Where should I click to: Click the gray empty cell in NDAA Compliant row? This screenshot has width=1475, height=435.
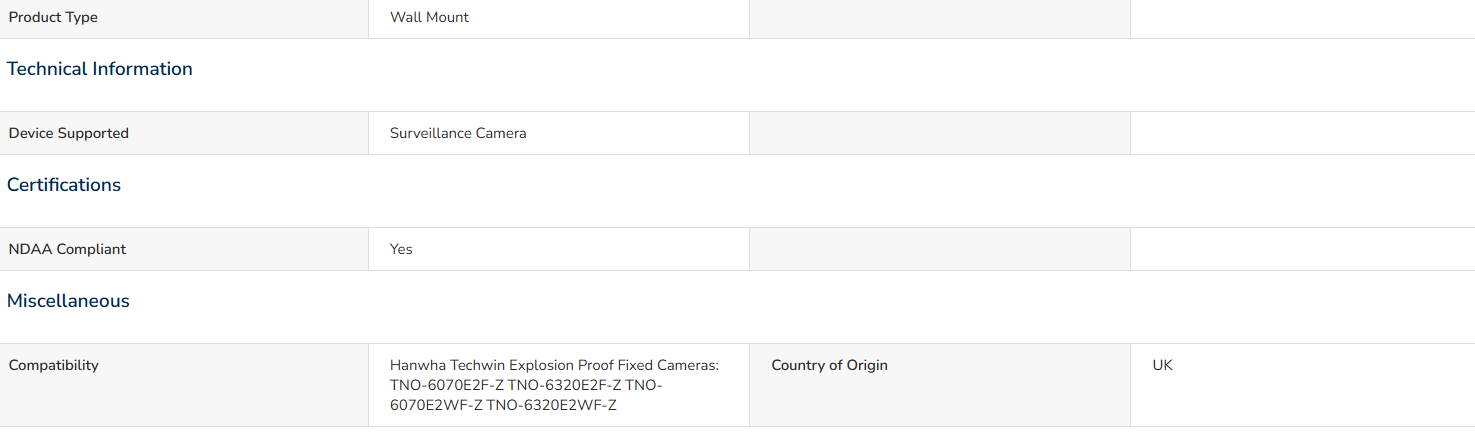940,249
